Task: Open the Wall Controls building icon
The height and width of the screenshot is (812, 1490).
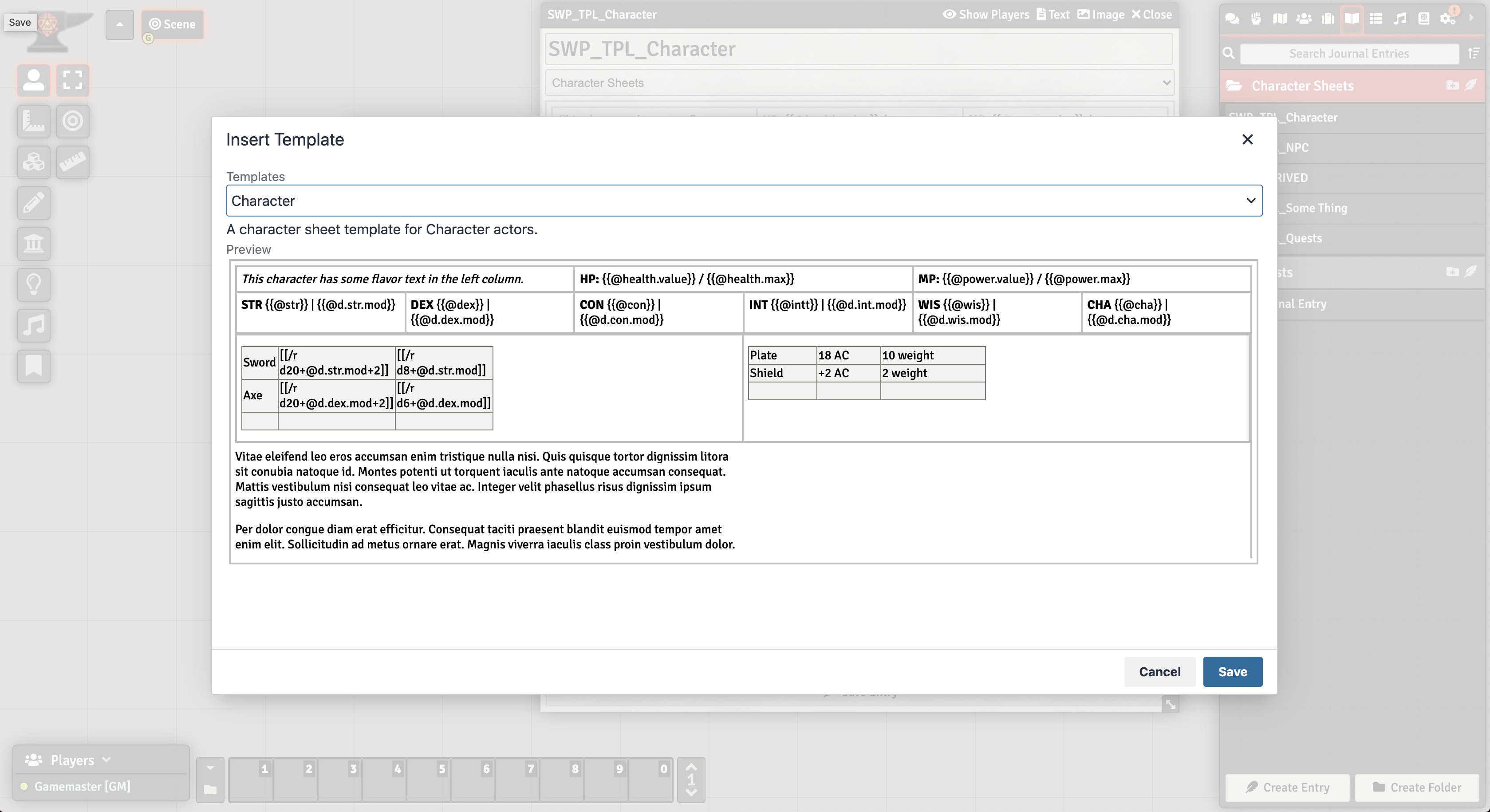Action: pyautogui.click(x=34, y=244)
